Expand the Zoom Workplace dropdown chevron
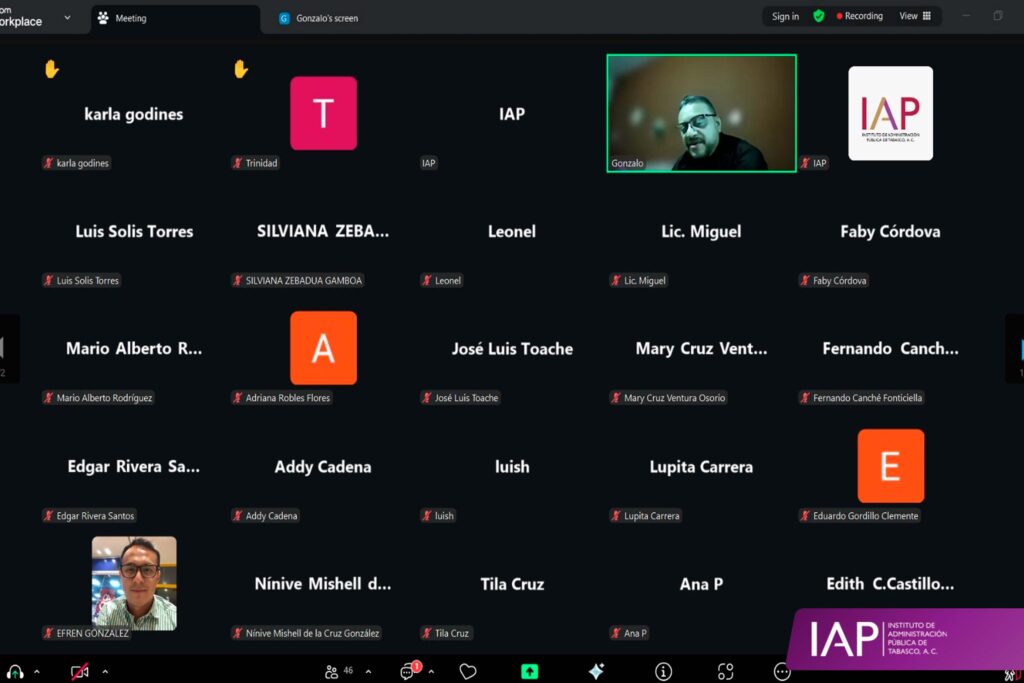This screenshot has height=683, width=1024. (68, 17)
